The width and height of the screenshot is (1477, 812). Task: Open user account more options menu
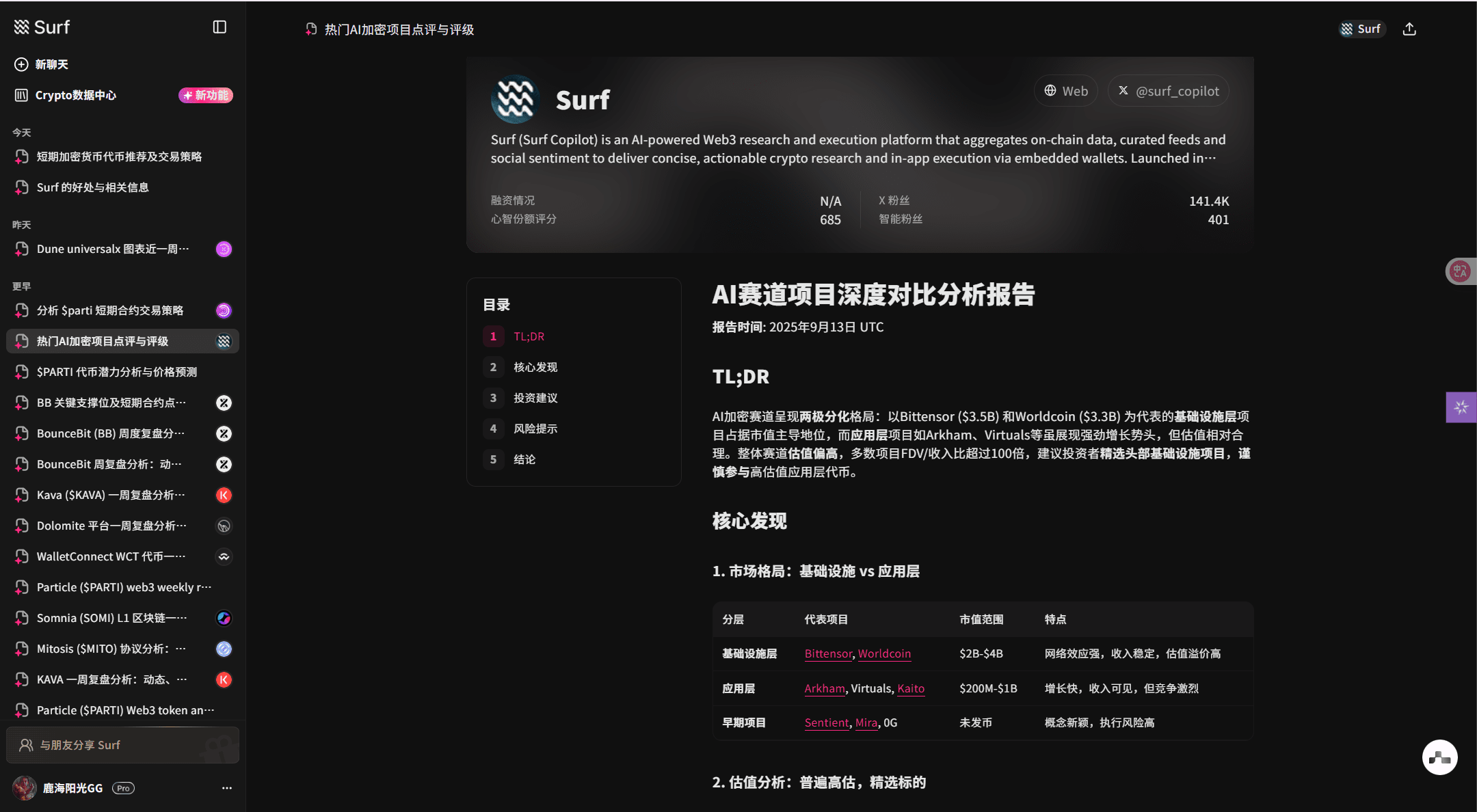(x=227, y=788)
